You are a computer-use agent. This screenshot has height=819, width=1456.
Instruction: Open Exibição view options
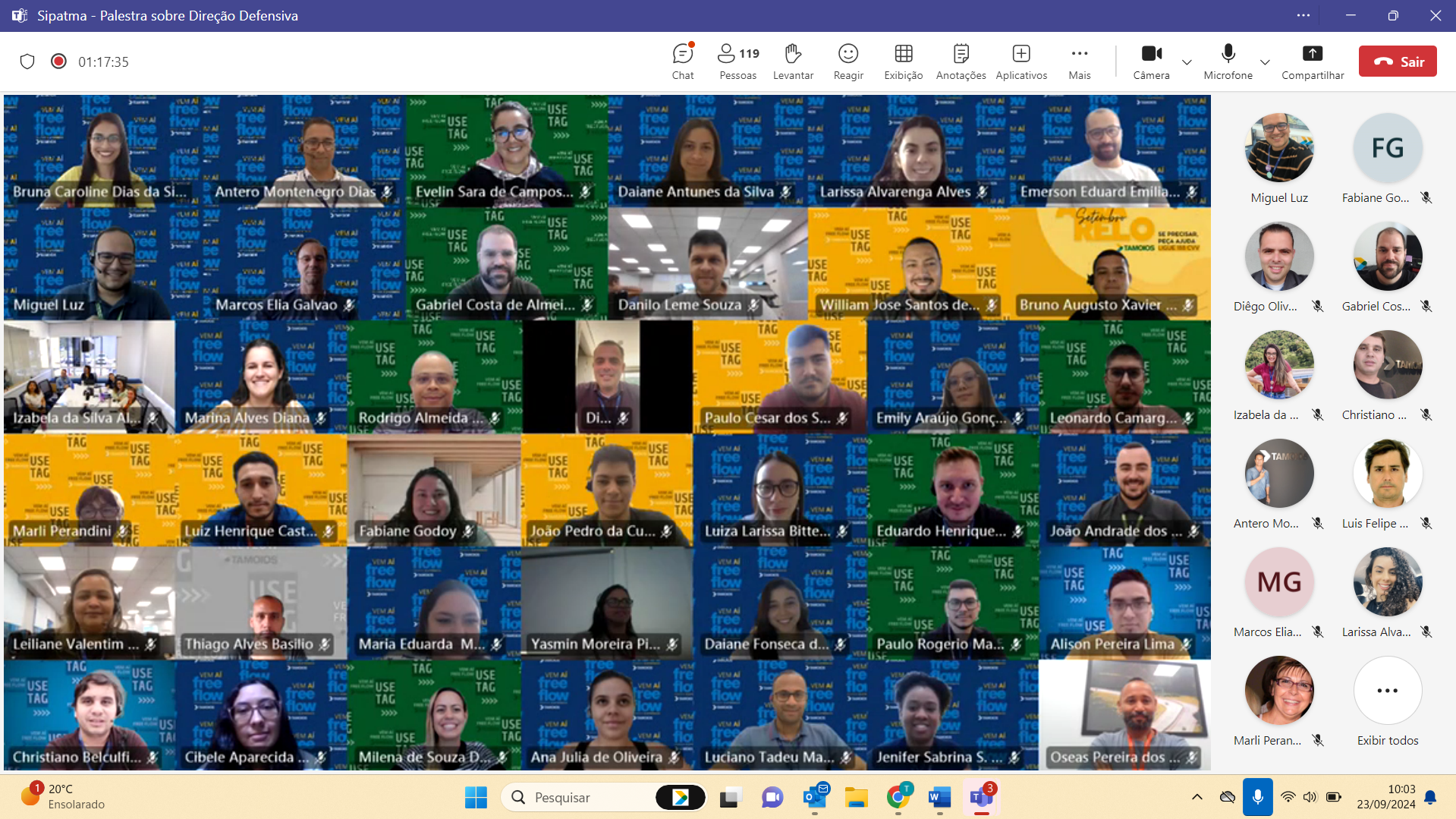[x=903, y=61]
